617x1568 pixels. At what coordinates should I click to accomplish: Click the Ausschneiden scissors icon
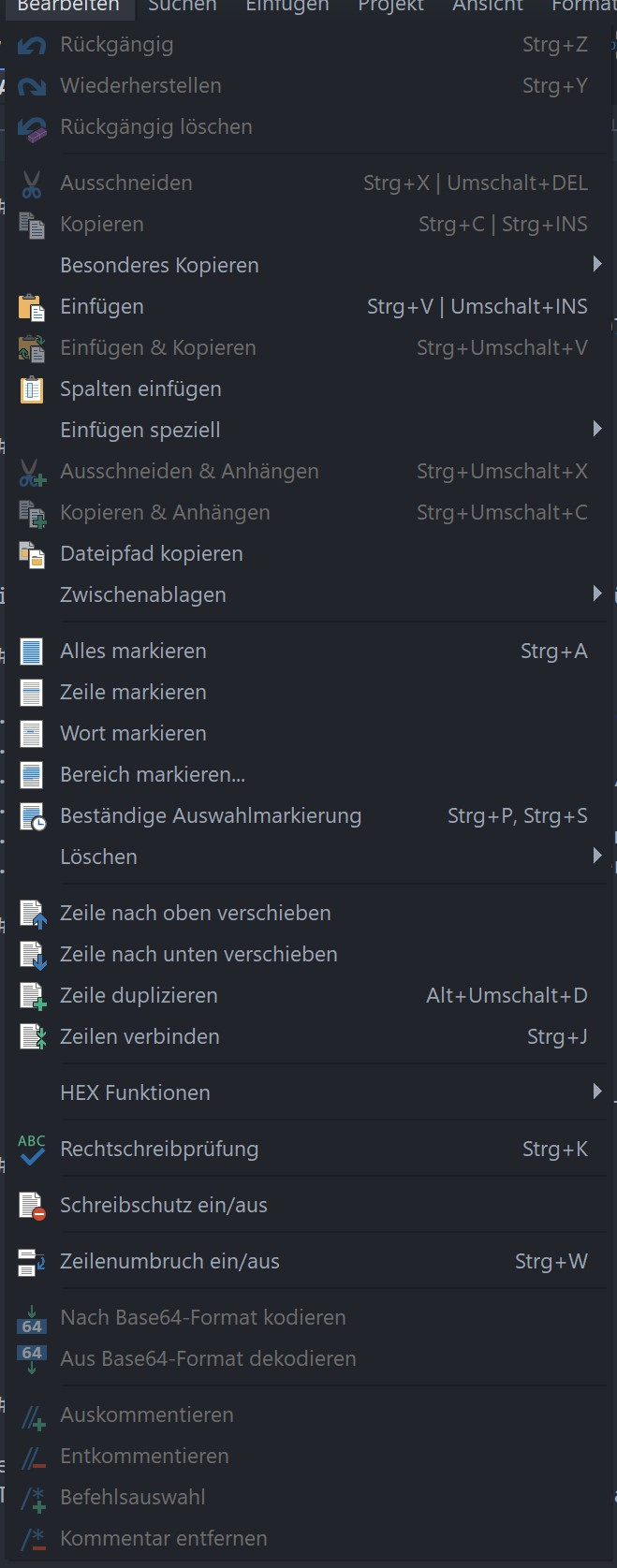[x=32, y=183]
